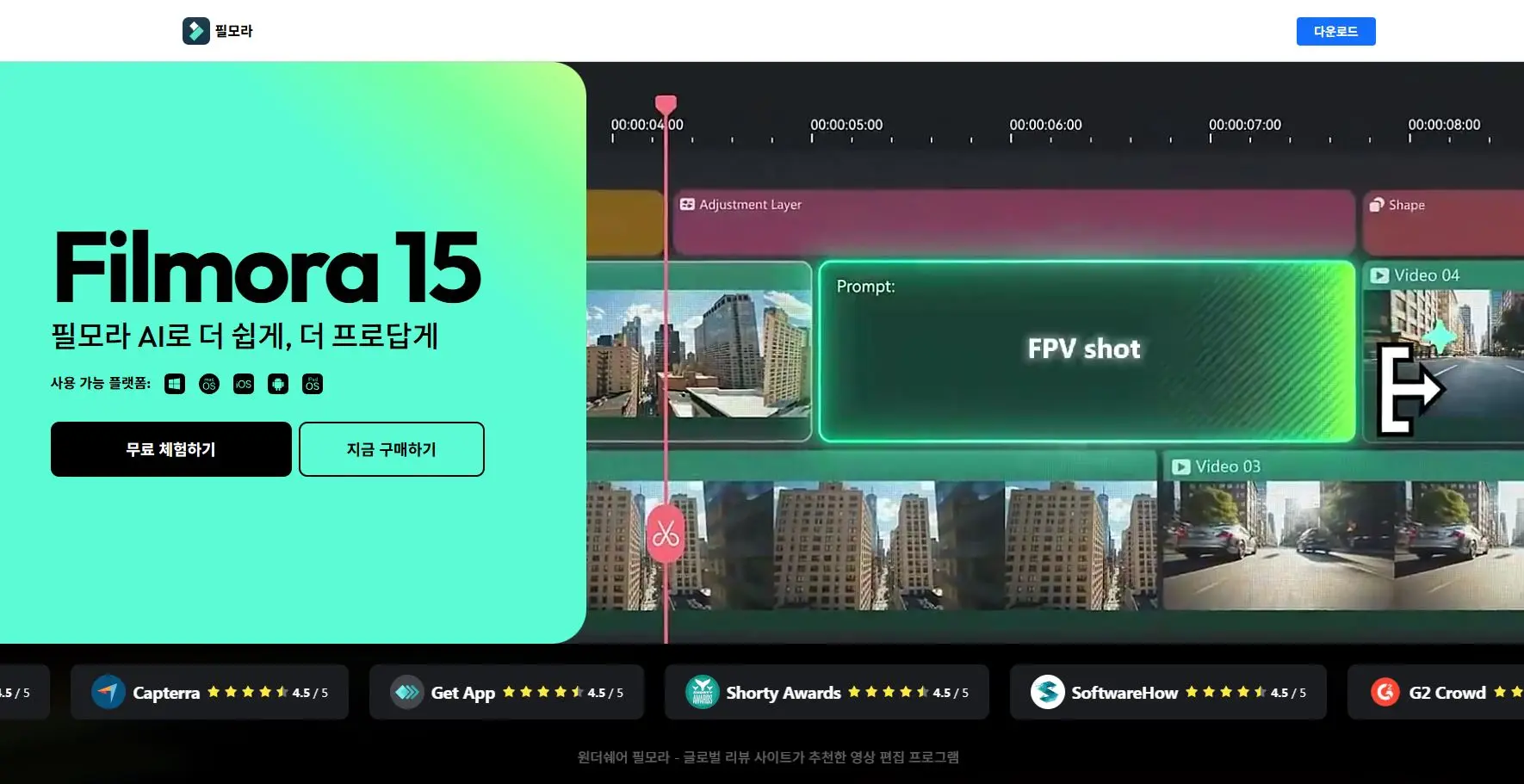Click the 00:00:05:00 timecode on the ruler
The height and width of the screenshot is (784, 1524).
coord(846,125)
